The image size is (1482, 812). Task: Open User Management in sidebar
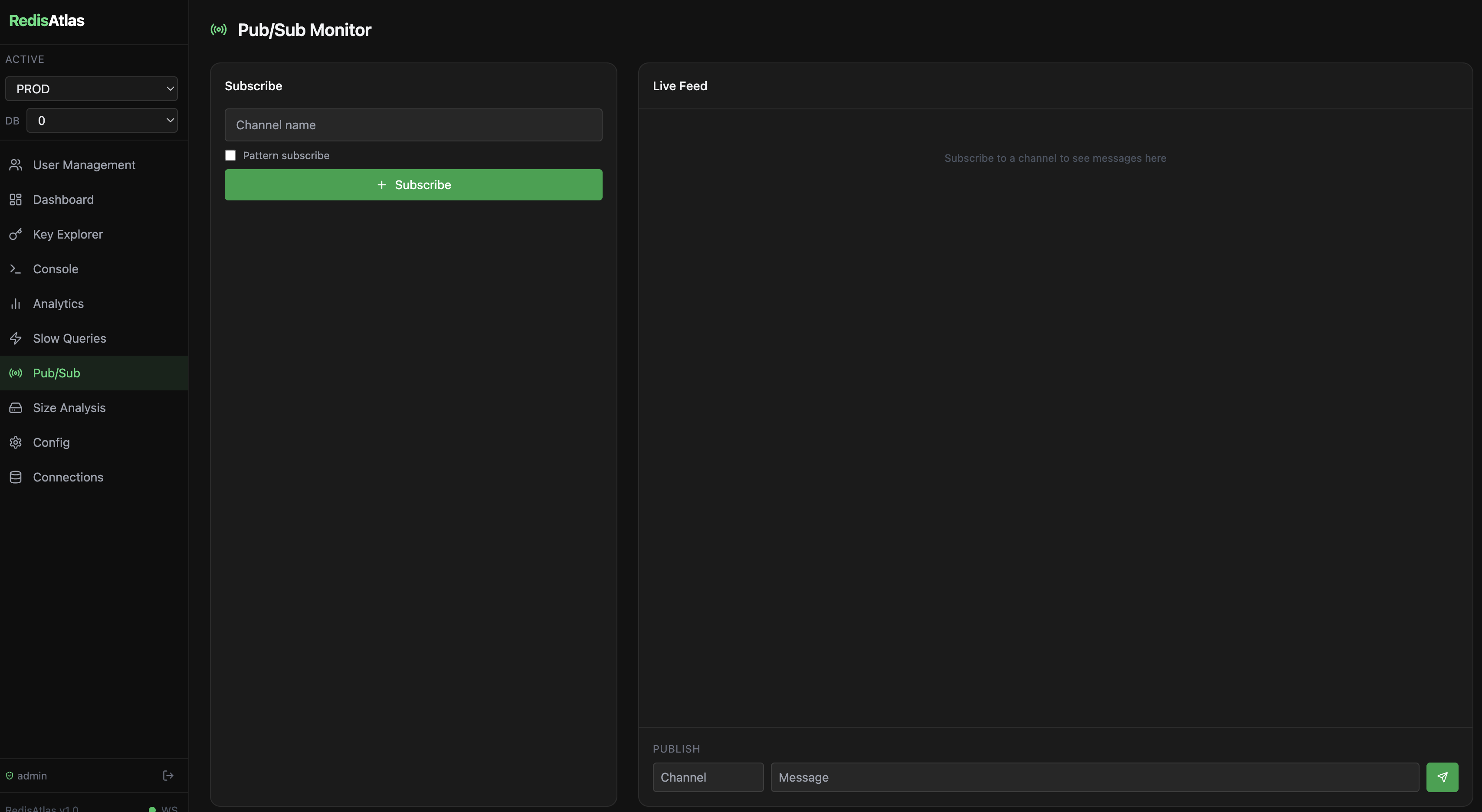coord(84,165)
